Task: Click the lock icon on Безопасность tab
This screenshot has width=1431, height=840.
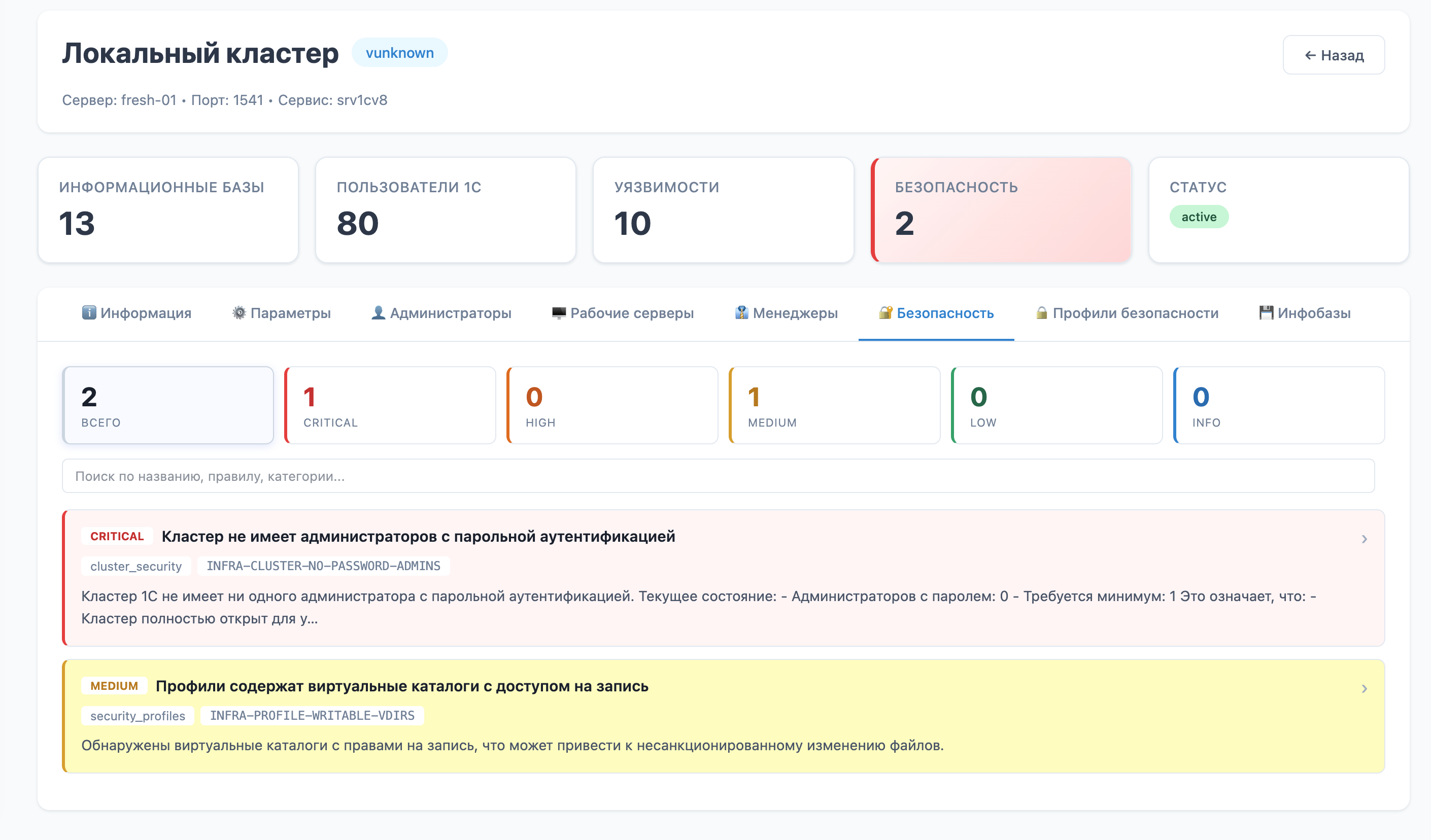Action: [x=883, y=313]
